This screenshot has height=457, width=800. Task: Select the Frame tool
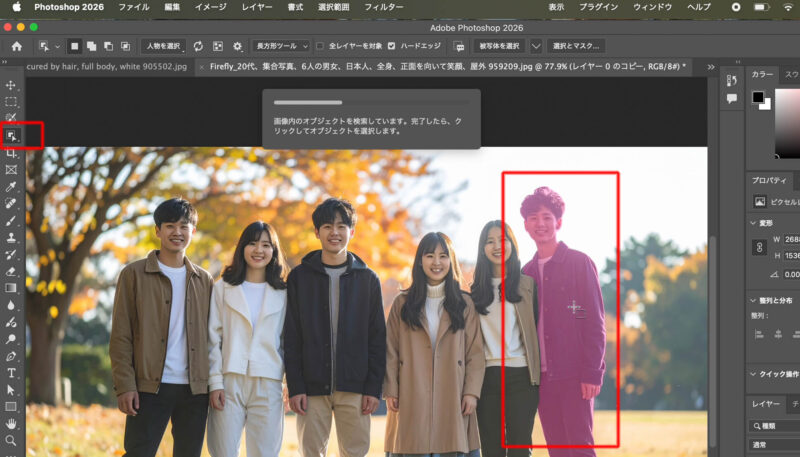tap(11, 170)
